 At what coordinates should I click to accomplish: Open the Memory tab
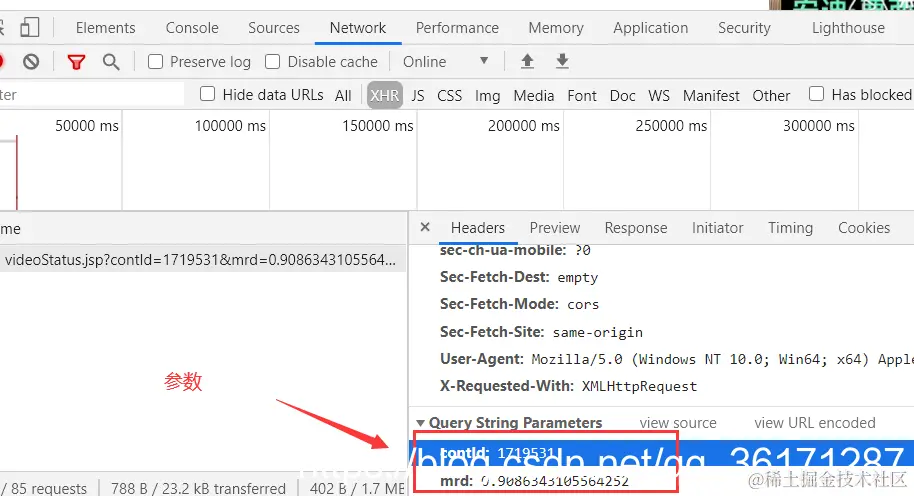pos(556,28)
